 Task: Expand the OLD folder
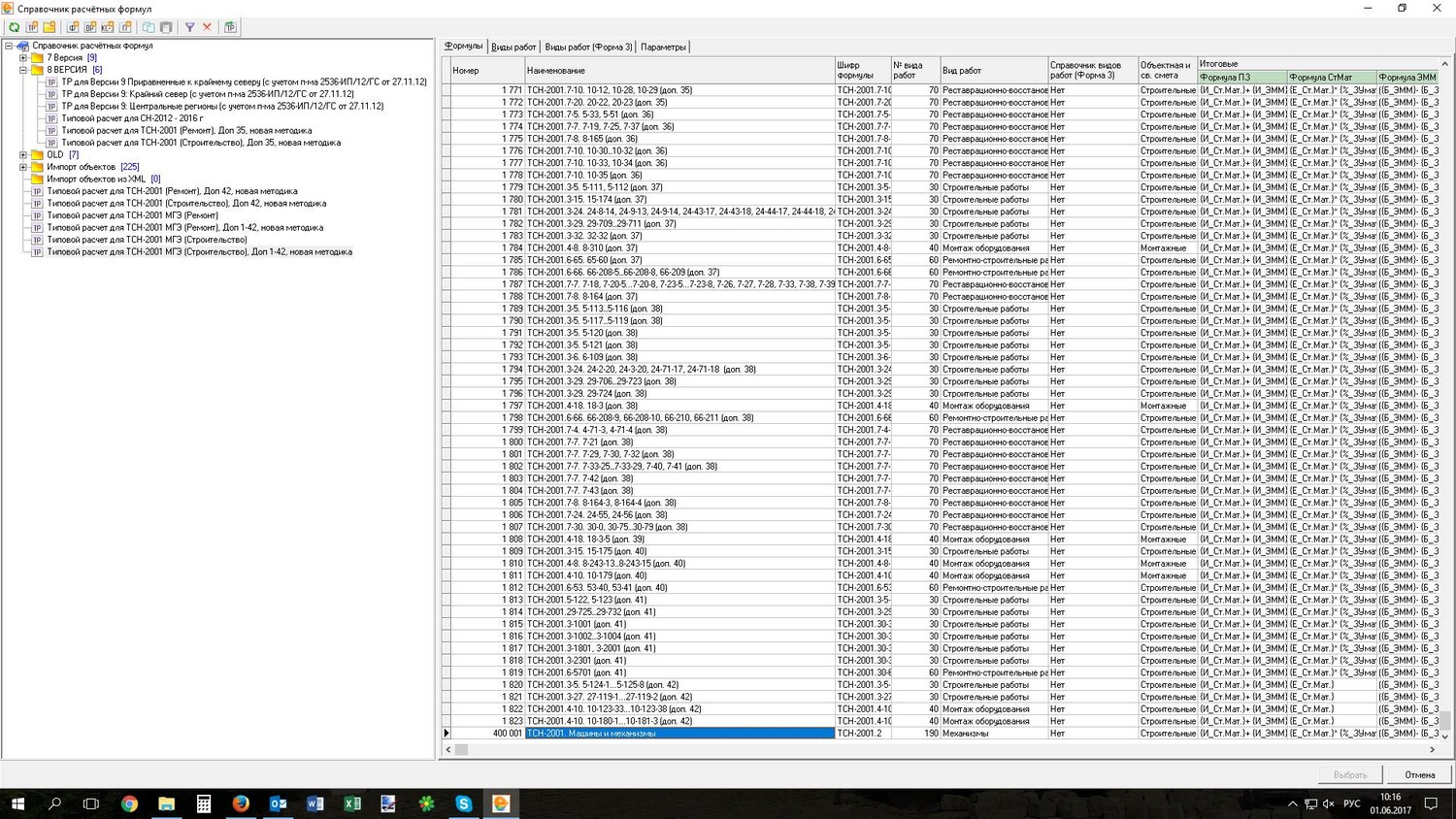click(23, 155)
